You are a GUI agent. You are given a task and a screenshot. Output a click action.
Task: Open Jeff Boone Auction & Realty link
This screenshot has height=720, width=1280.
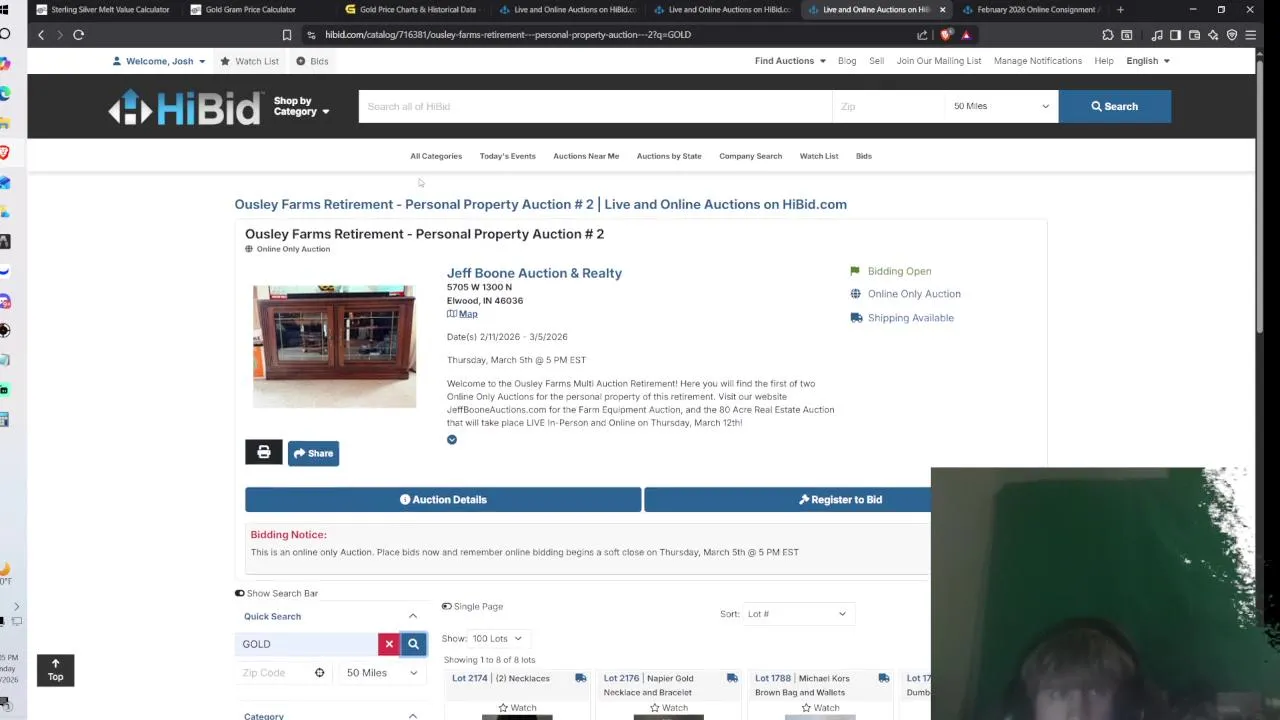[x=534, y=273]
